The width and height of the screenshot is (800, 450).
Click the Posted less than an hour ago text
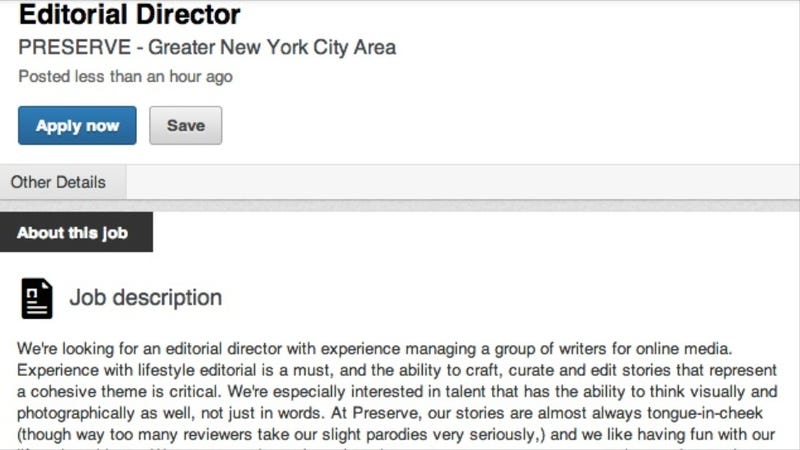point(126,77)
